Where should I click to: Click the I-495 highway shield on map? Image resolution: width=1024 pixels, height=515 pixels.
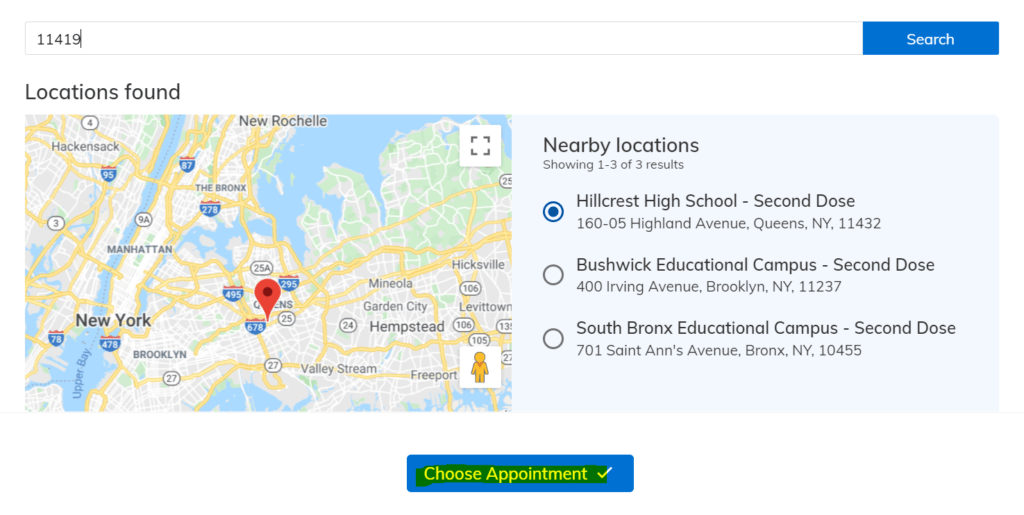tap(233, 294)
